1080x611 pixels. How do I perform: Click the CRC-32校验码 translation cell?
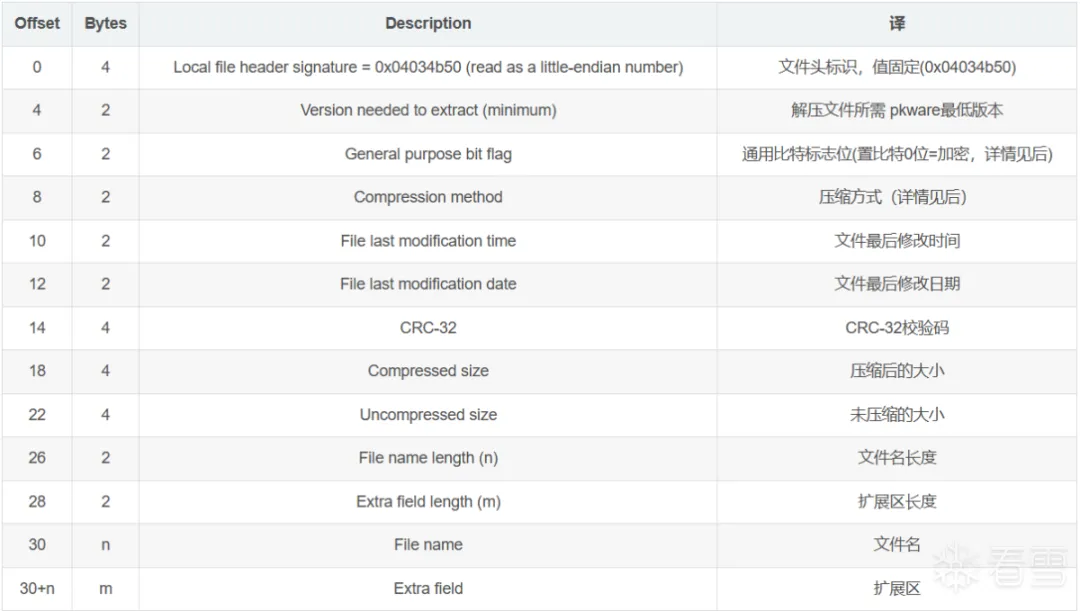click(x=897, y=327)
